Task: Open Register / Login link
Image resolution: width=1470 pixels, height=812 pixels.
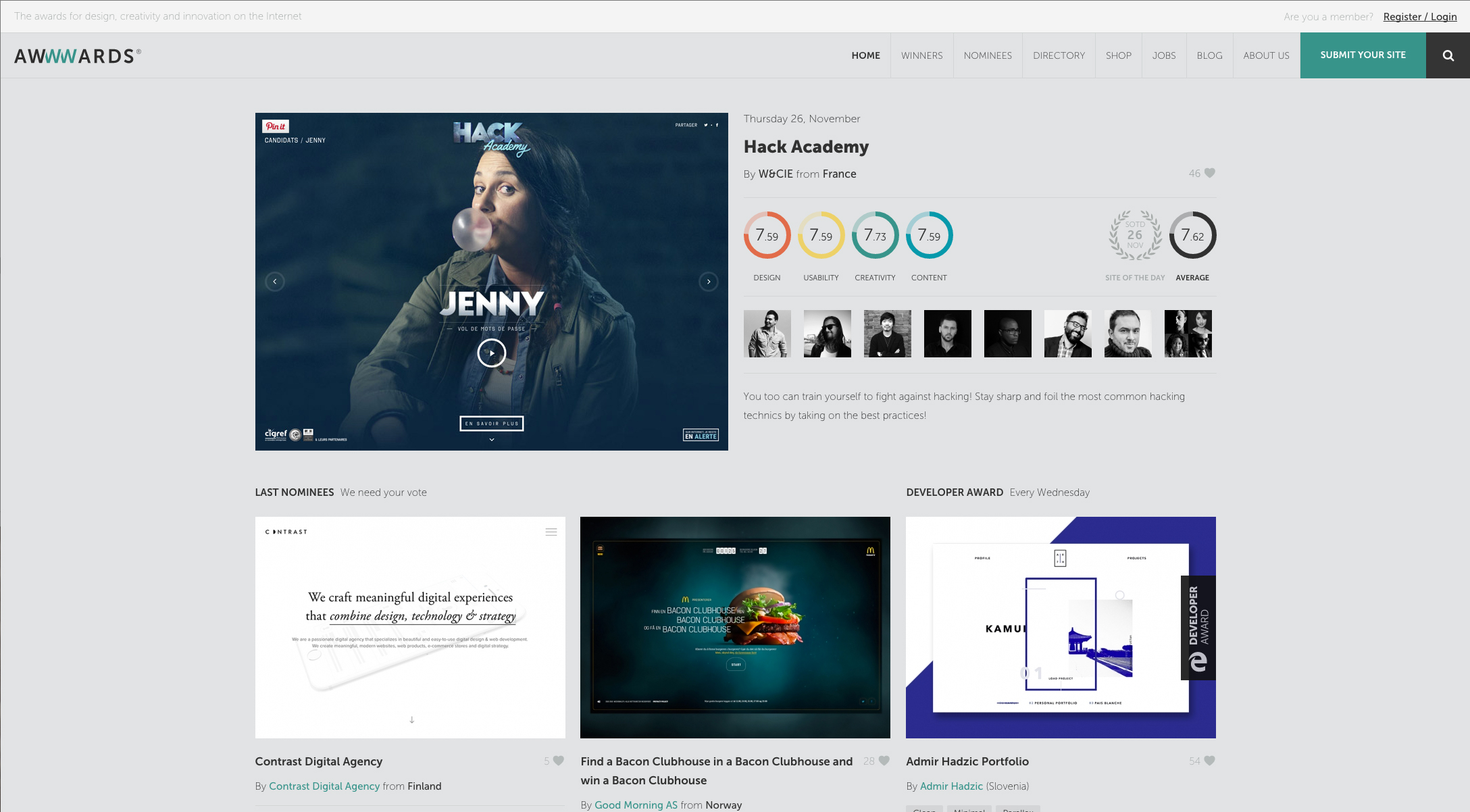Action: pos(1420,16)
